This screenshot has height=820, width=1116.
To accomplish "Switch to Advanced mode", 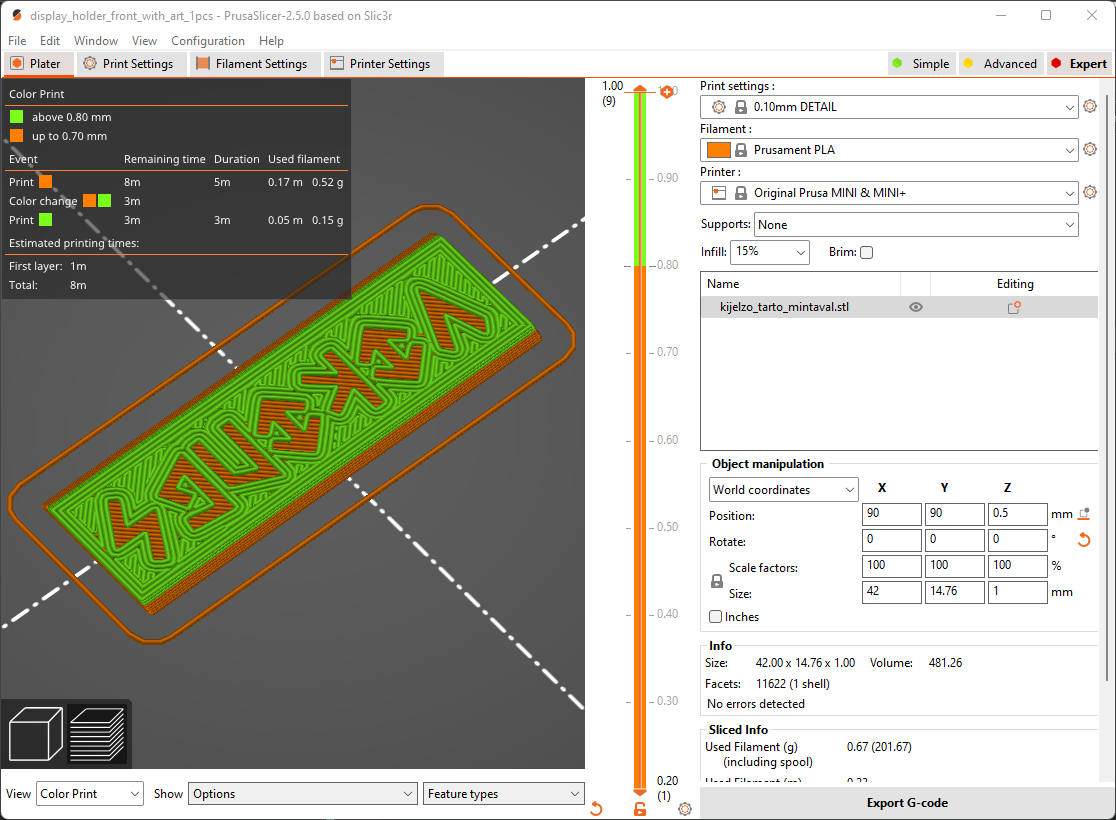I will coord(1001,63).
